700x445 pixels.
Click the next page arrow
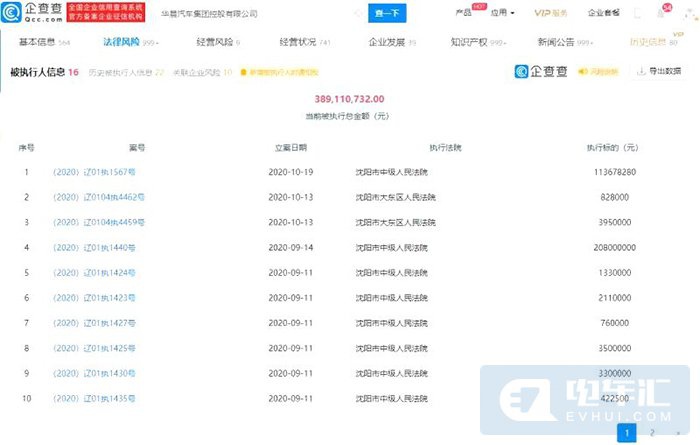click(678, 433)
